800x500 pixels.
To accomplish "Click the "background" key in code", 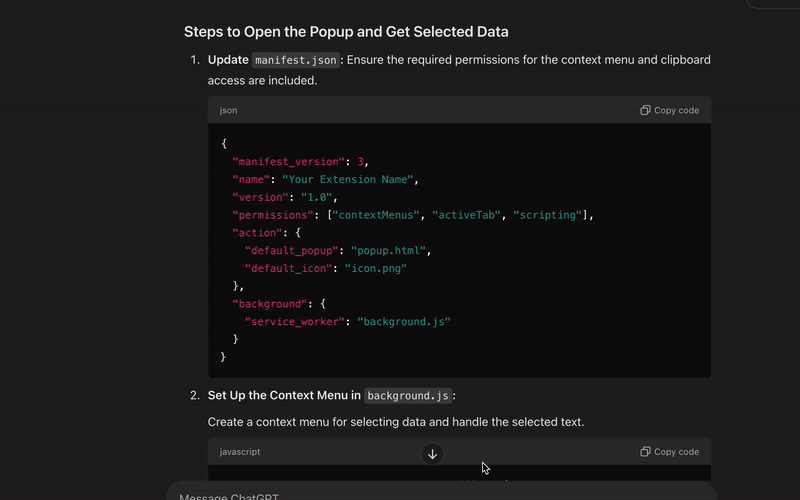I will point(269,304).
